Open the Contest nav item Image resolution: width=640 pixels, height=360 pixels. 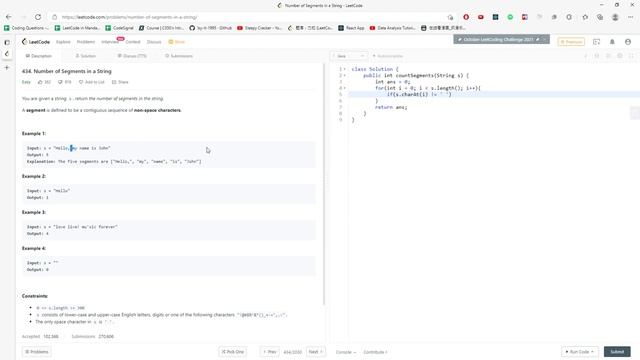(133, 42)
